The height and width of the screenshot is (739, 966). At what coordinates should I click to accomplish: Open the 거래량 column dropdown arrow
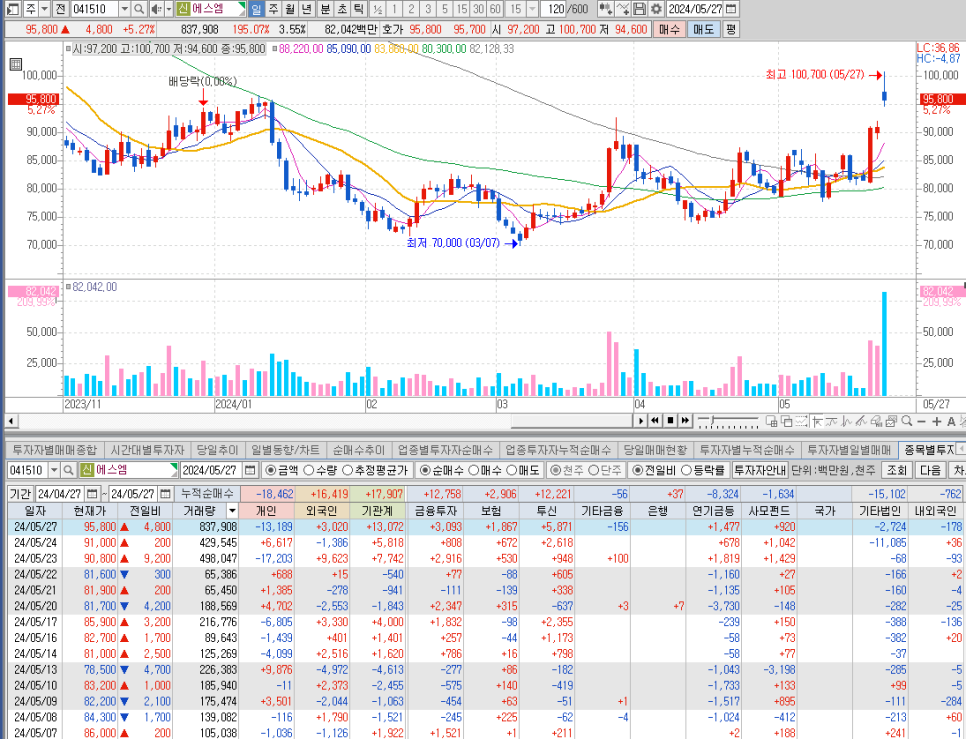tap(232, 511)
